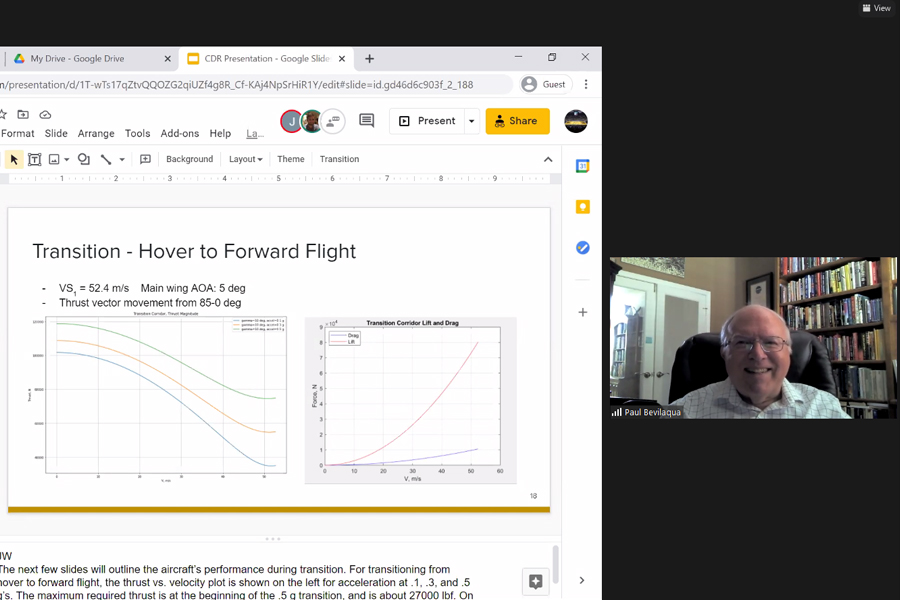This screenshot has height=600, width=900.
Task: Expand the line tool options arrow
Action: click(122, 159)
